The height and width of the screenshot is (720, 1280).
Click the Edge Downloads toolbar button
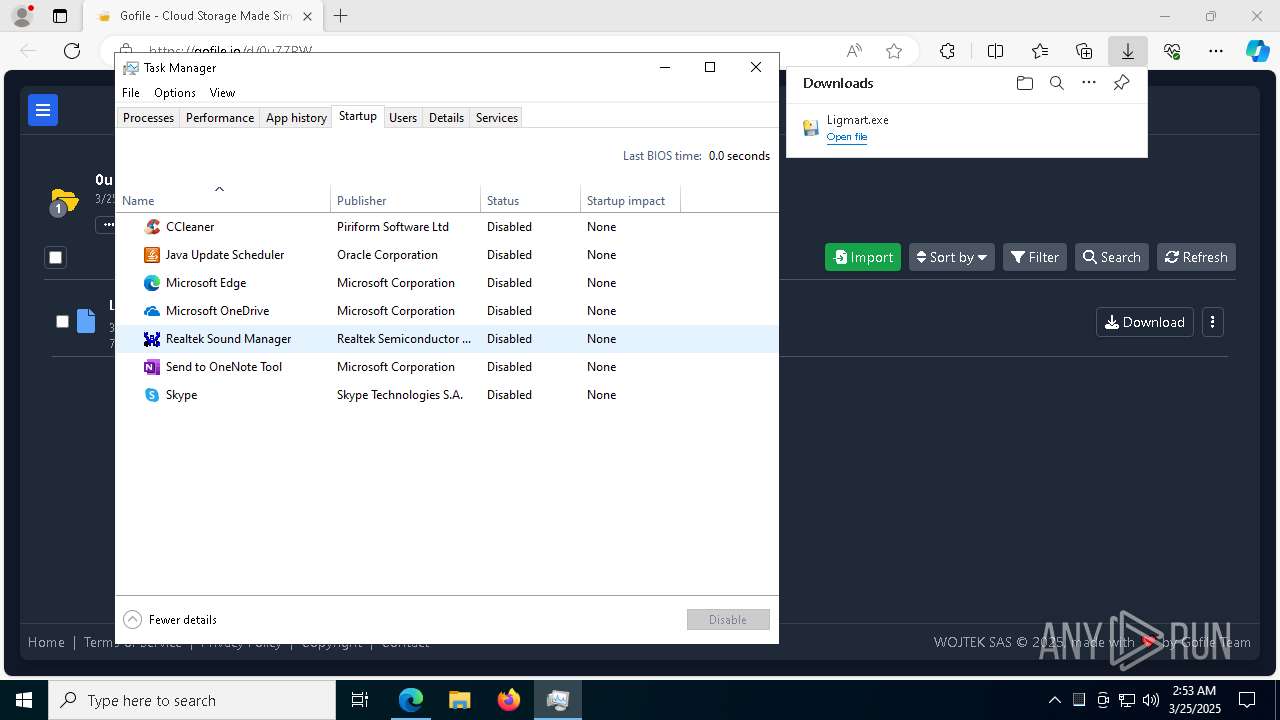(1127, 51)
